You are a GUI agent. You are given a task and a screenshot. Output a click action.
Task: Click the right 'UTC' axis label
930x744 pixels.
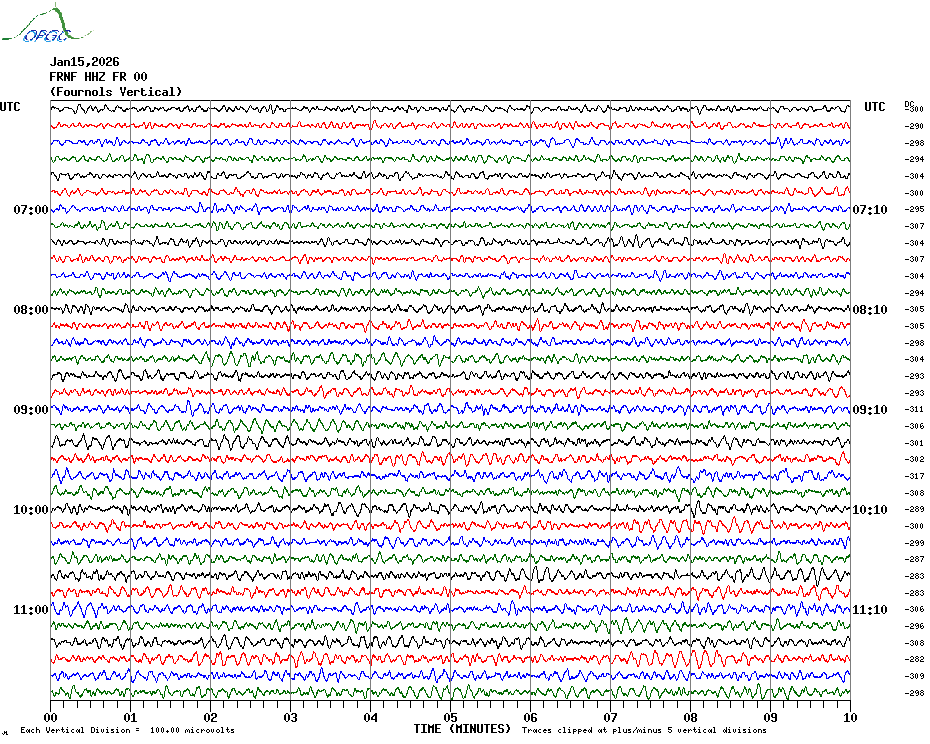874,107
